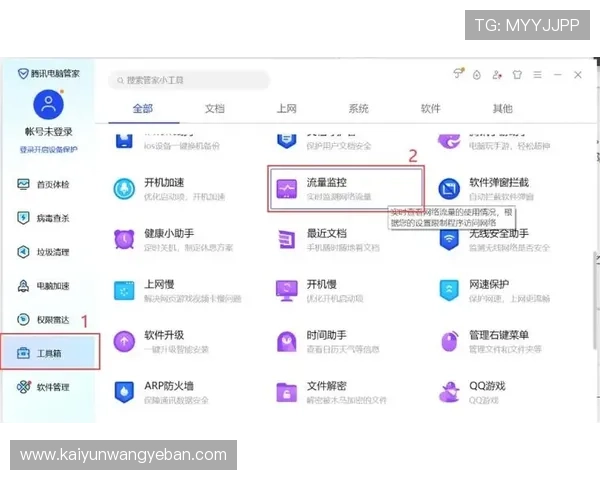The height and width of the screenshot is (480, 600).
Task: Switch to the 上网 tab
Action: point(287,109)
